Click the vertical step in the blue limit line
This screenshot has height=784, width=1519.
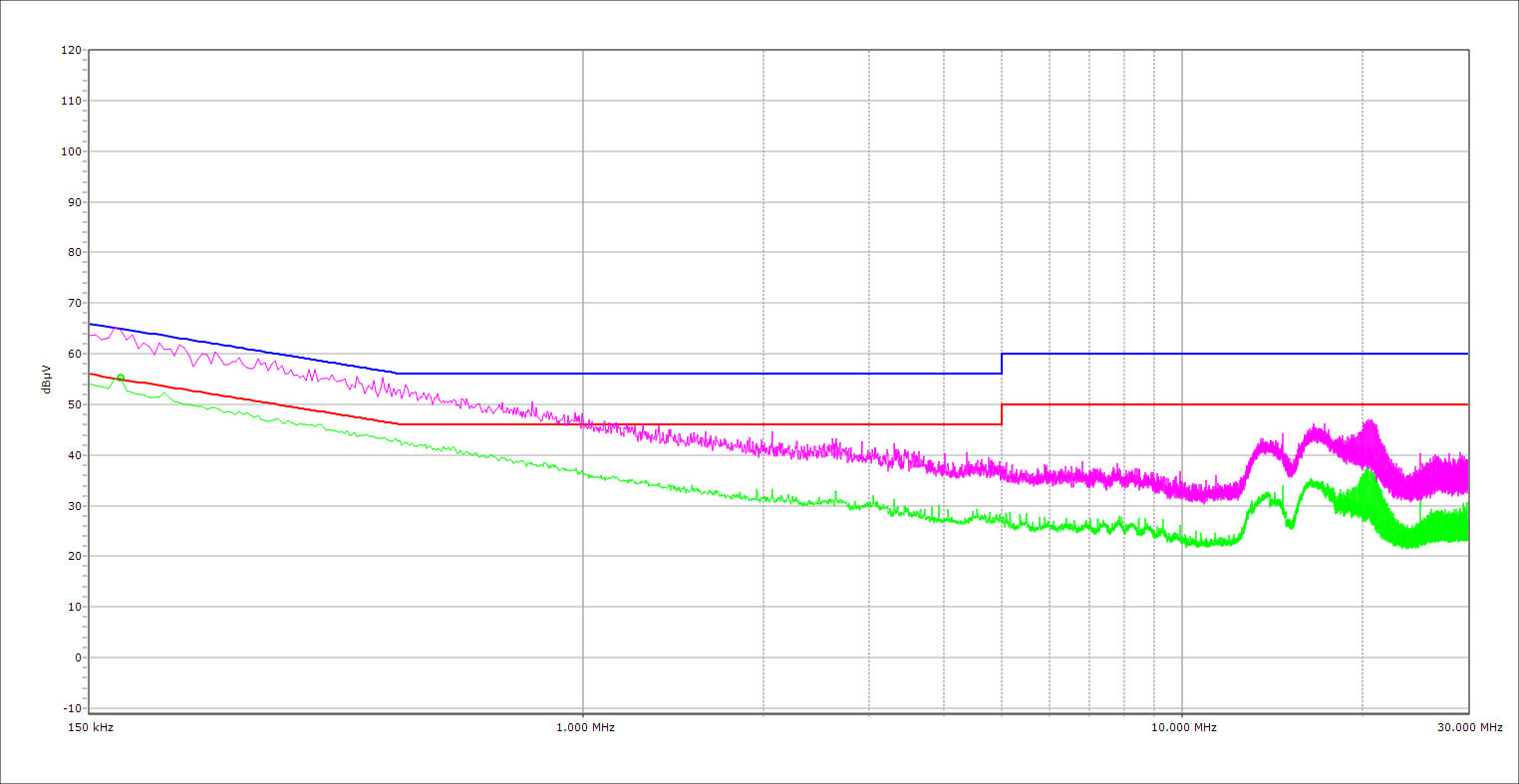click(1002, 364)
